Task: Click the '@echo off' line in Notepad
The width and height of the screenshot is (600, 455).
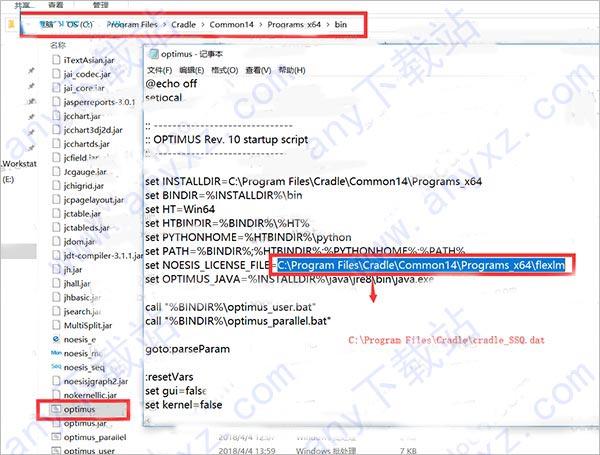Action: [x=171, y=83]
